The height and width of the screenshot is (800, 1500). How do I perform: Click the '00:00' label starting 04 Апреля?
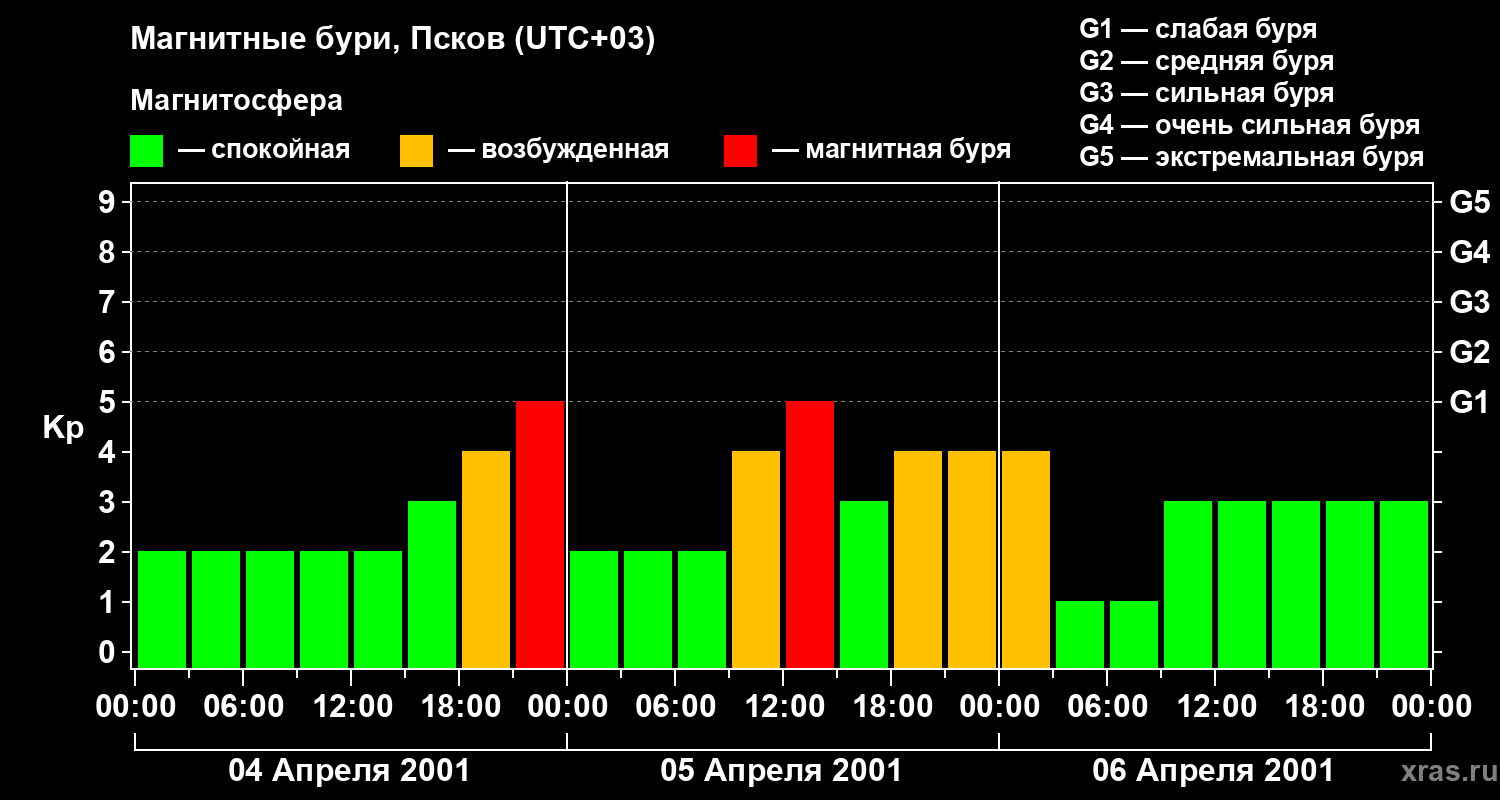coord(135,707)
